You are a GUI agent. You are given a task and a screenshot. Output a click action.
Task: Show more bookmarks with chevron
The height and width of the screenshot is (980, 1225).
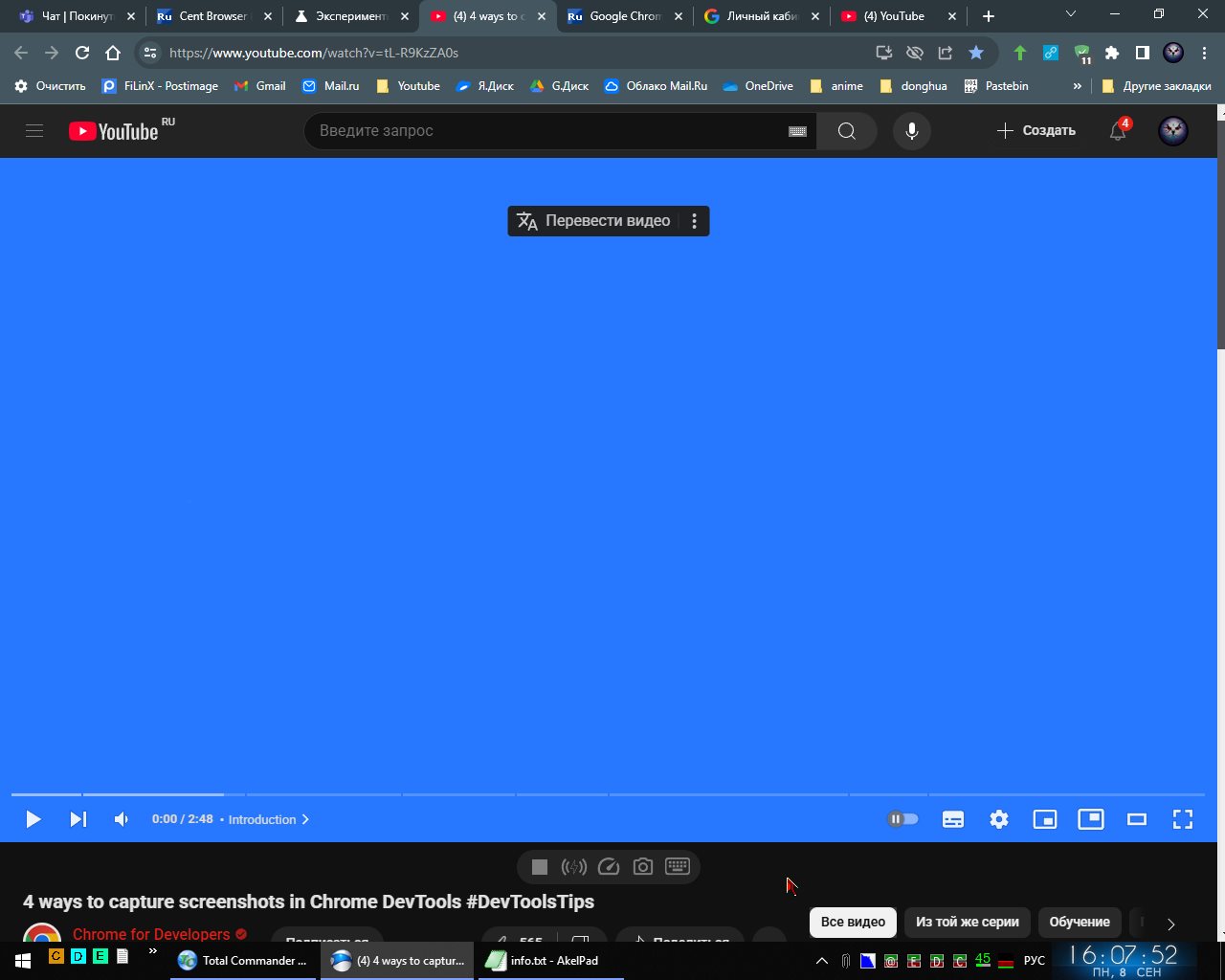pos(1077,86)
